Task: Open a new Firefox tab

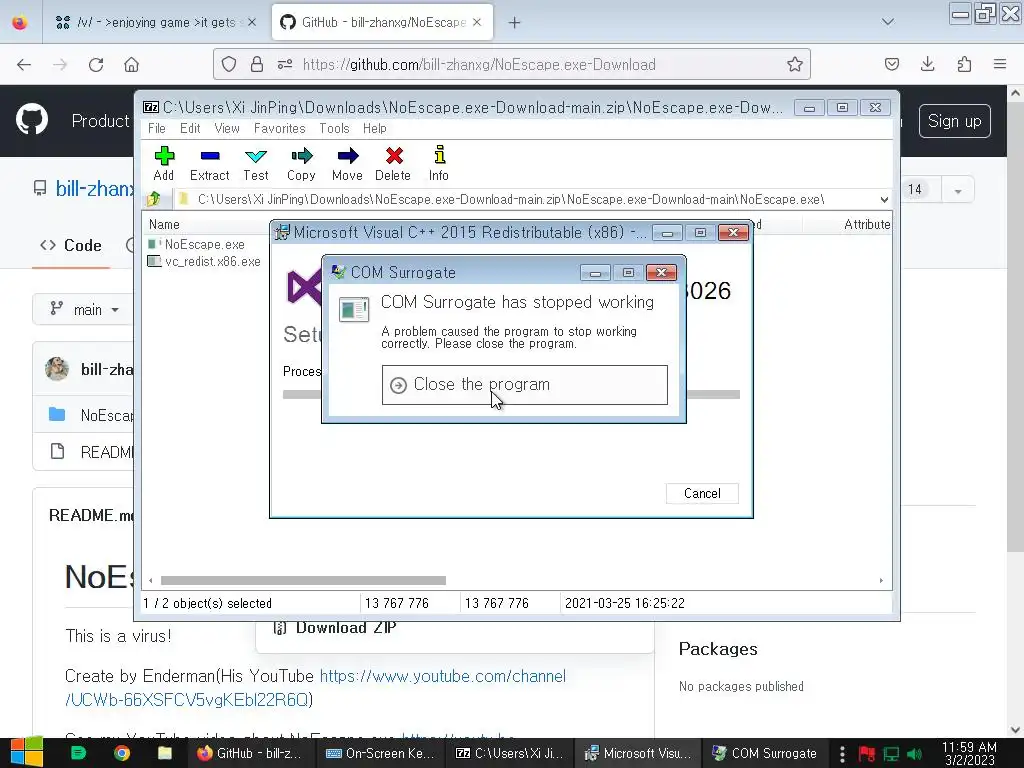Action: coord(515,22)
